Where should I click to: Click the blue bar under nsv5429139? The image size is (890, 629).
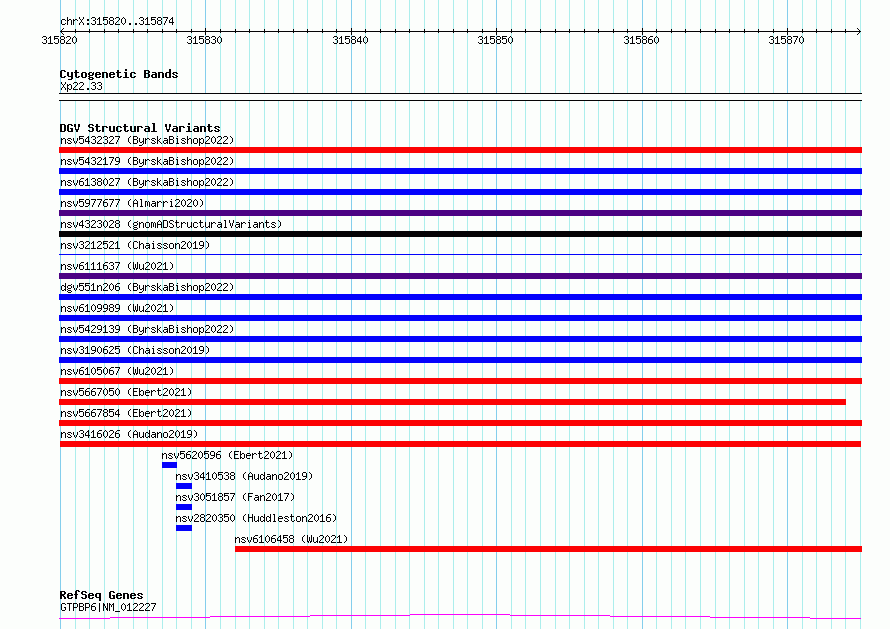pos(460,339)
